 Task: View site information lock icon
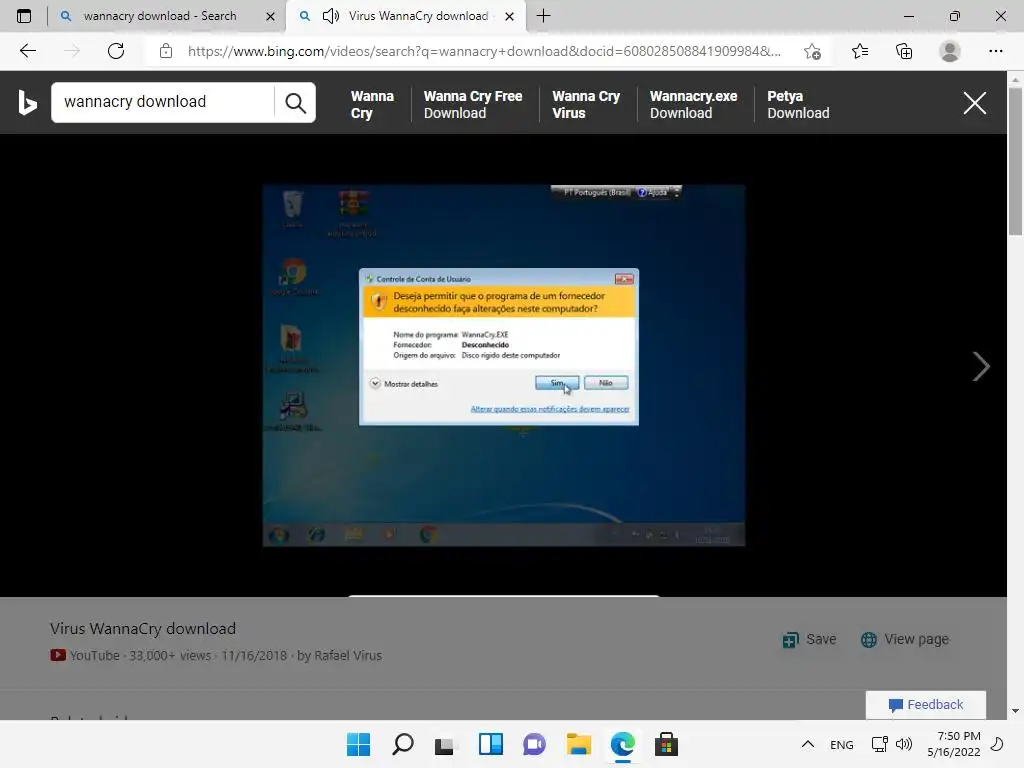(166, 51)
